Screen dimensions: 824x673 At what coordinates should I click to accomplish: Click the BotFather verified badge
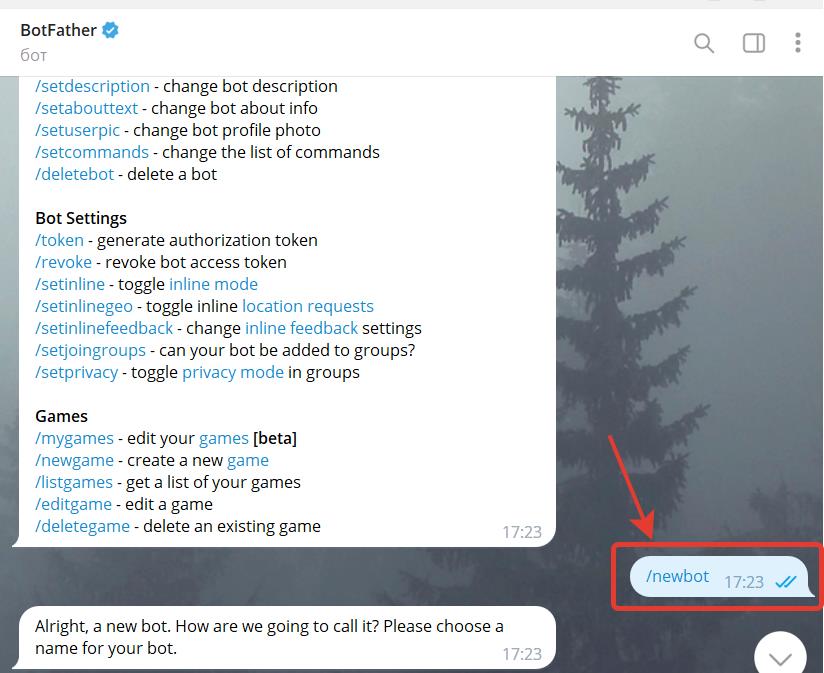(x=111, y=31)
